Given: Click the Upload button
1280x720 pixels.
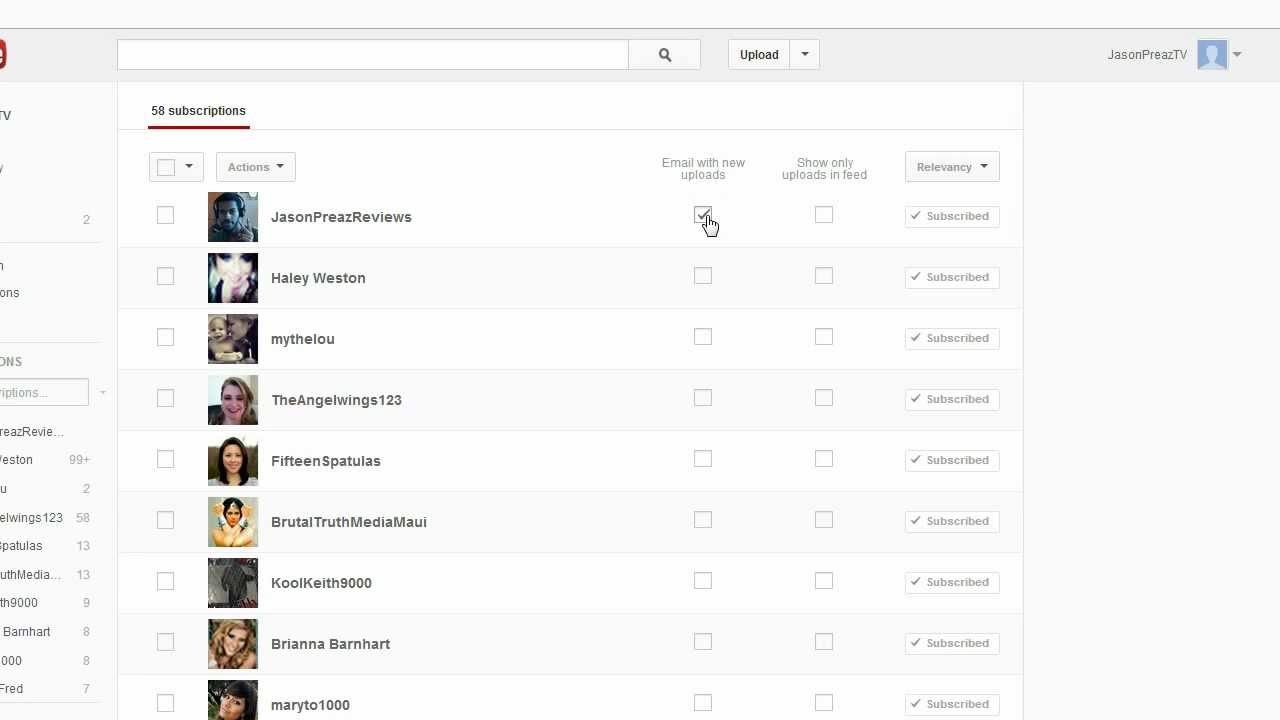Looking at the screenshot, I should [x=759, y=55].
